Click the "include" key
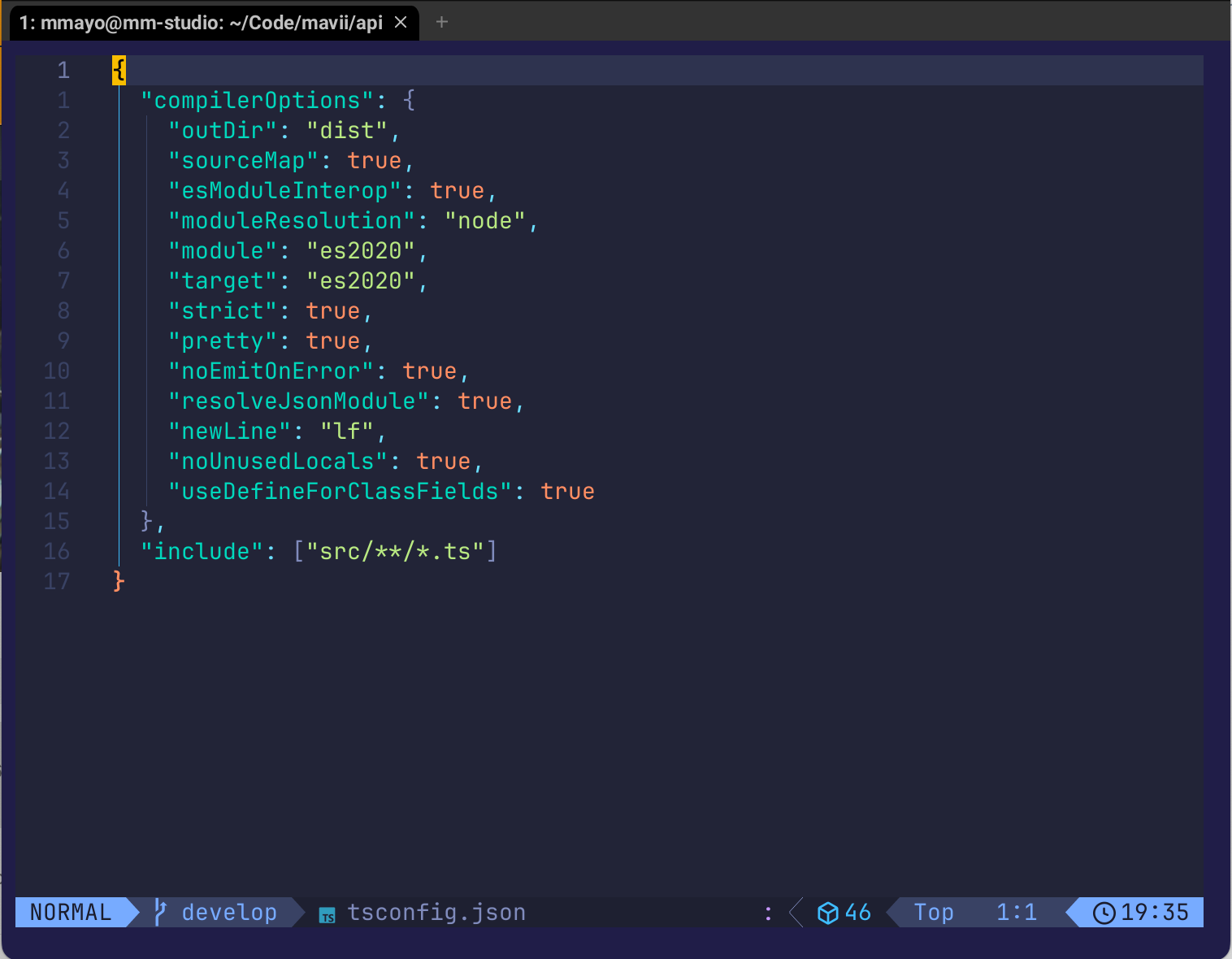Screen dimensions: 1232x959 coord(202,552)
